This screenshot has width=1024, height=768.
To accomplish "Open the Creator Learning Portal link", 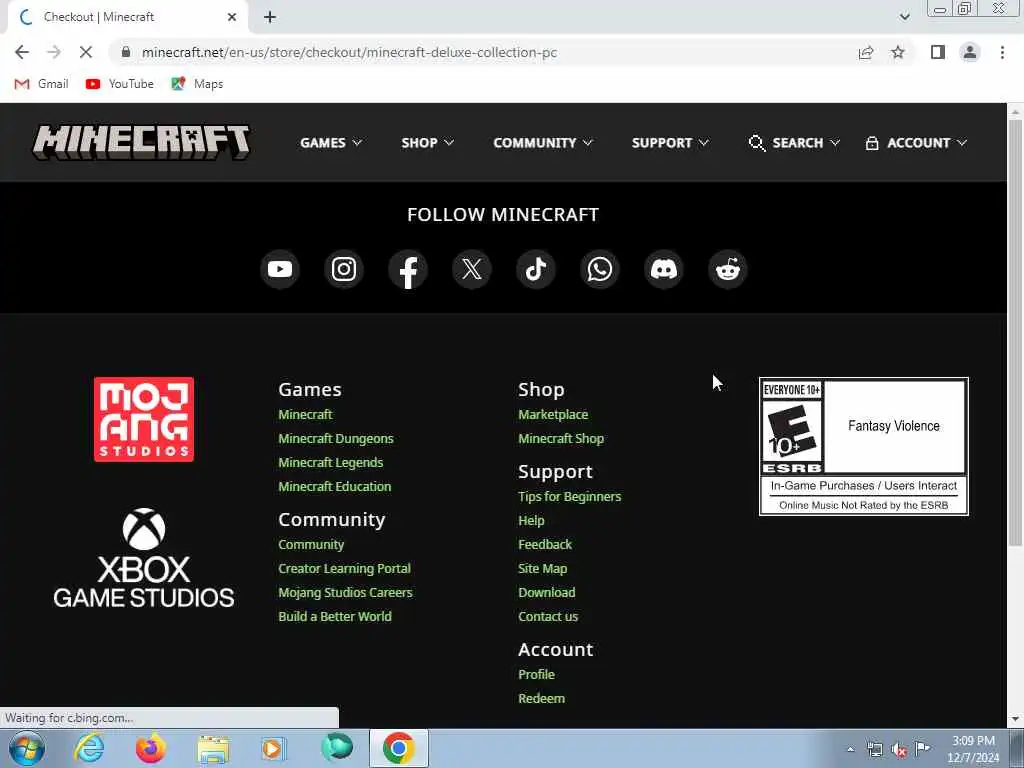I will (344, 569).
